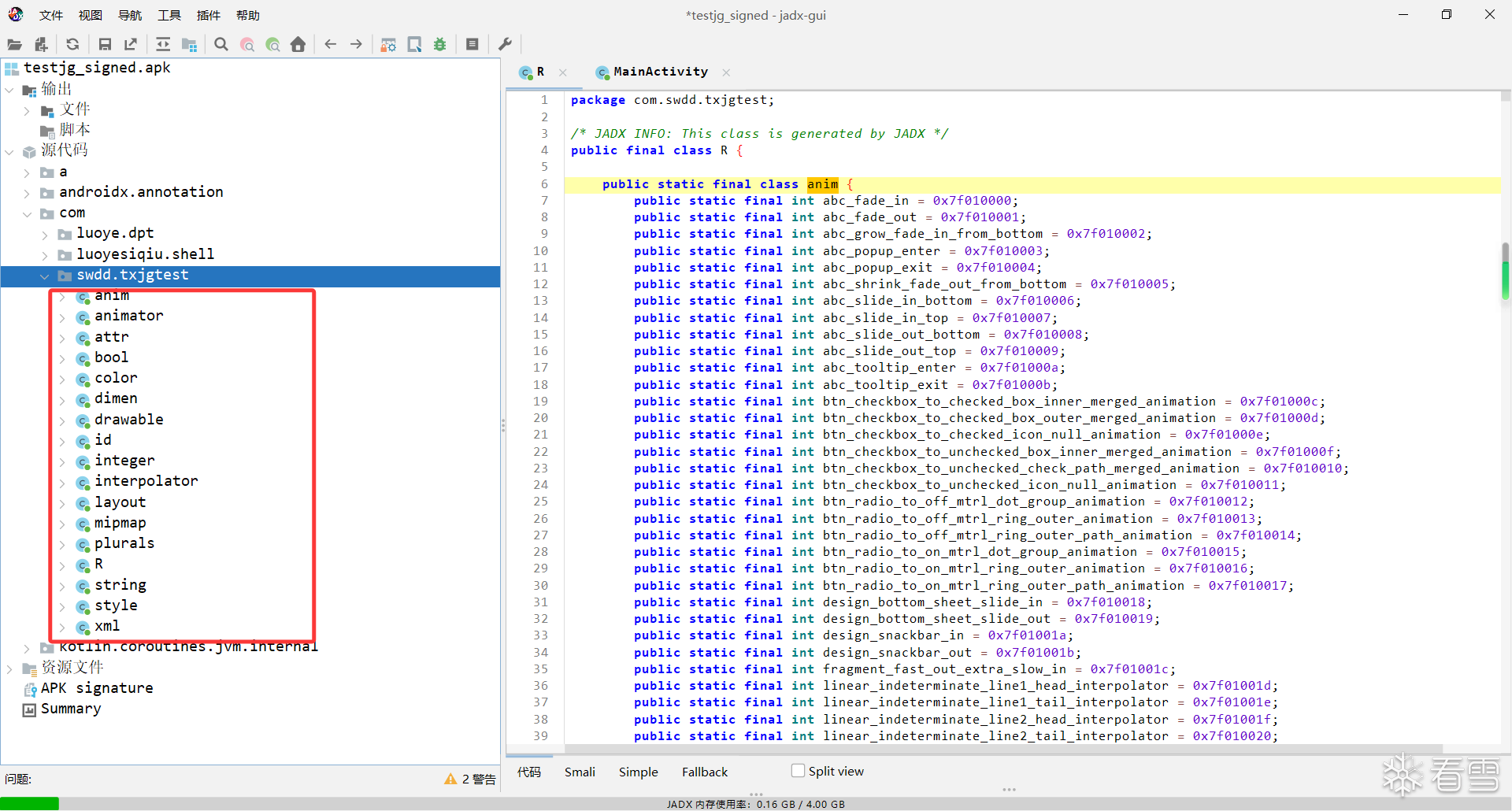Open text search with the magnifier icon
This screenshot has height=811, width=1512.
(221, 45)
